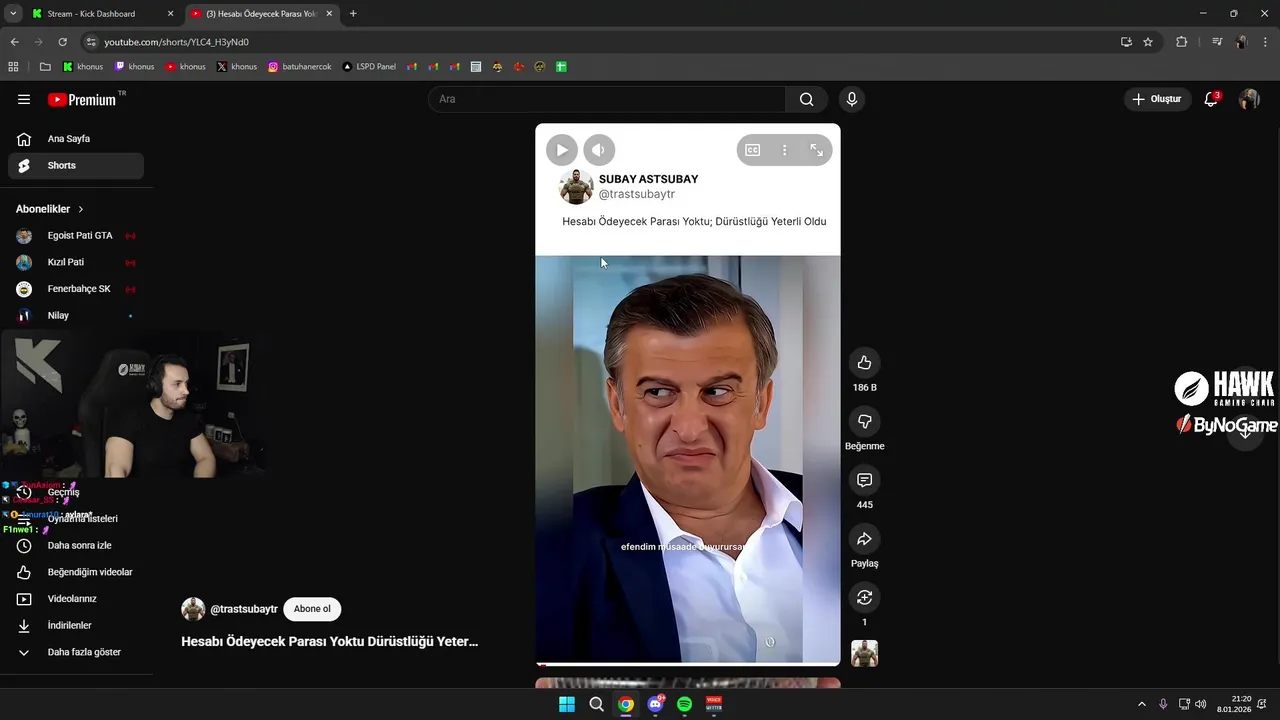
Task: Bookmark this page with the star
Action: pos(1148,42)
